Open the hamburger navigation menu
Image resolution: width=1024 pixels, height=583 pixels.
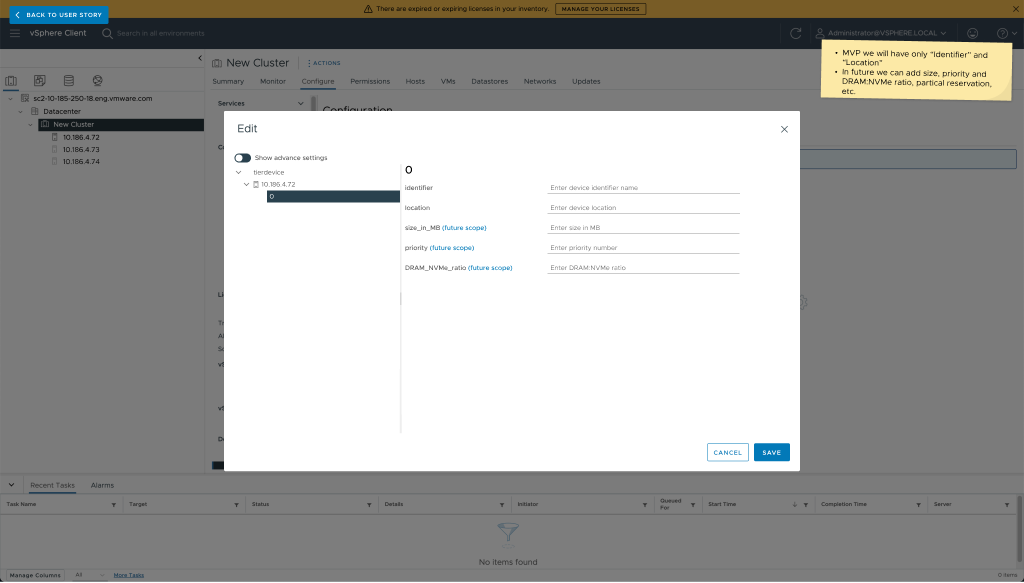(x=15, y=33)
